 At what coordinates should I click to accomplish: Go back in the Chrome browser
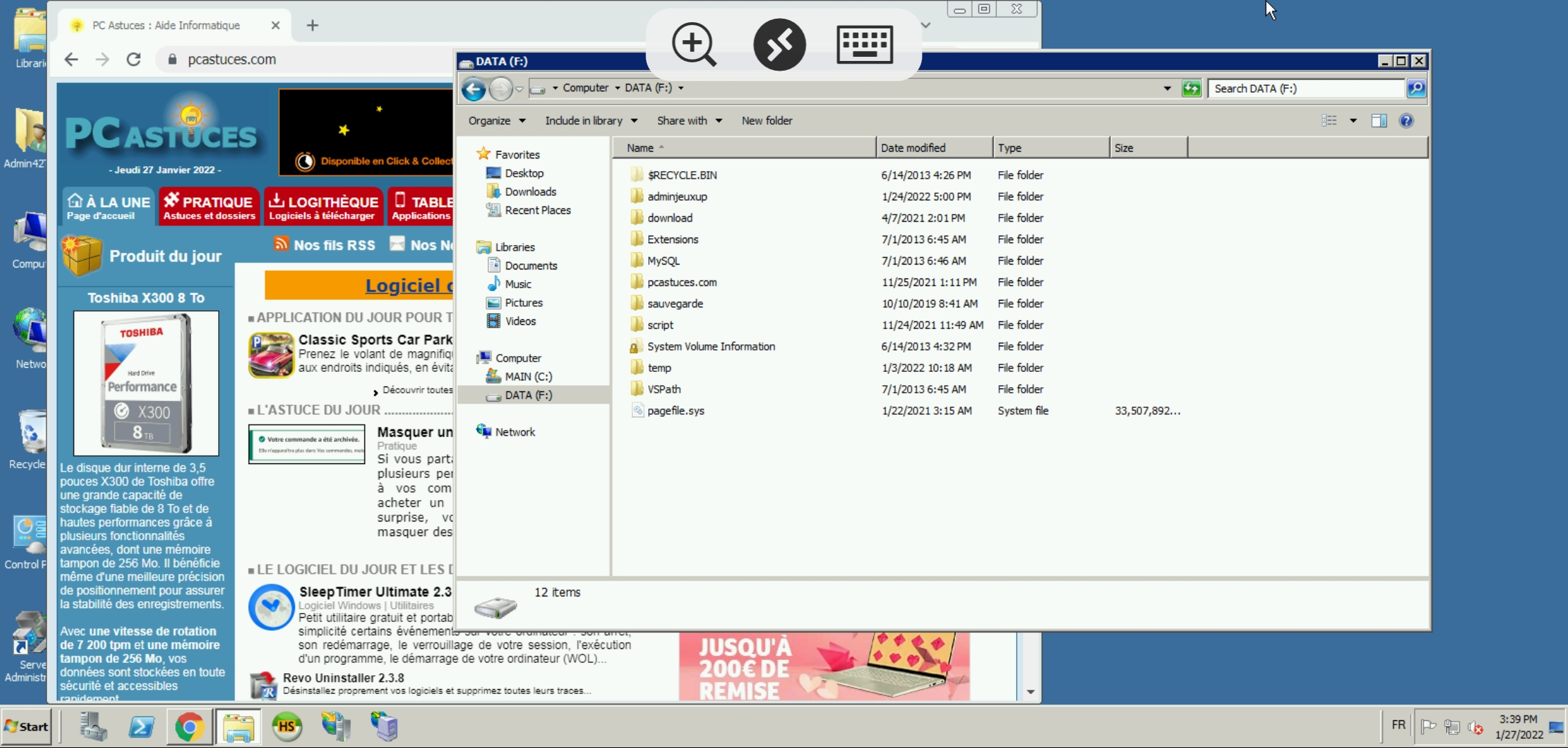pos(71,60)
